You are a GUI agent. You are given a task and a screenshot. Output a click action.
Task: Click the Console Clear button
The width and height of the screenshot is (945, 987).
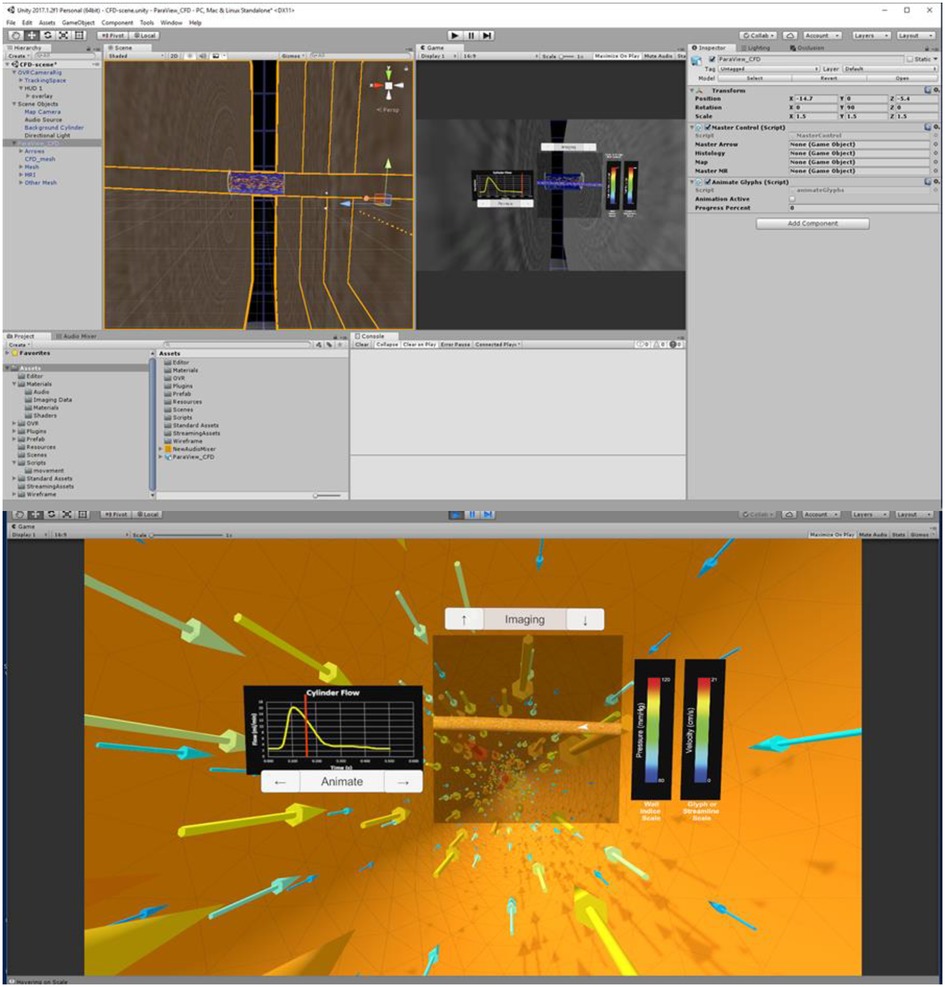pyautogui.click(x=361, y=344)
